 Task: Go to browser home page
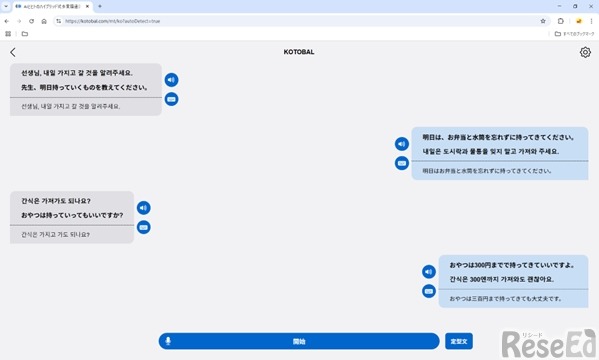[x=44, y=21]
